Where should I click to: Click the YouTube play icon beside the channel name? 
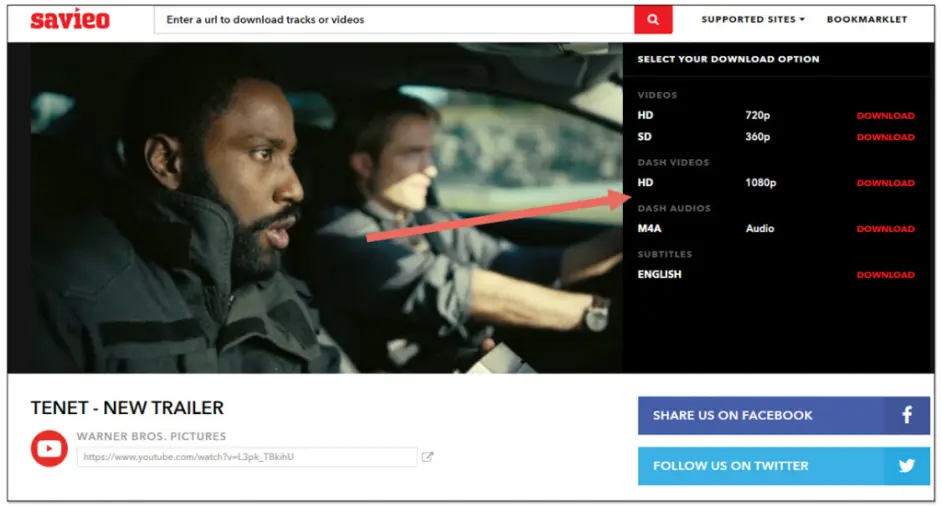(x=49, y=448)
